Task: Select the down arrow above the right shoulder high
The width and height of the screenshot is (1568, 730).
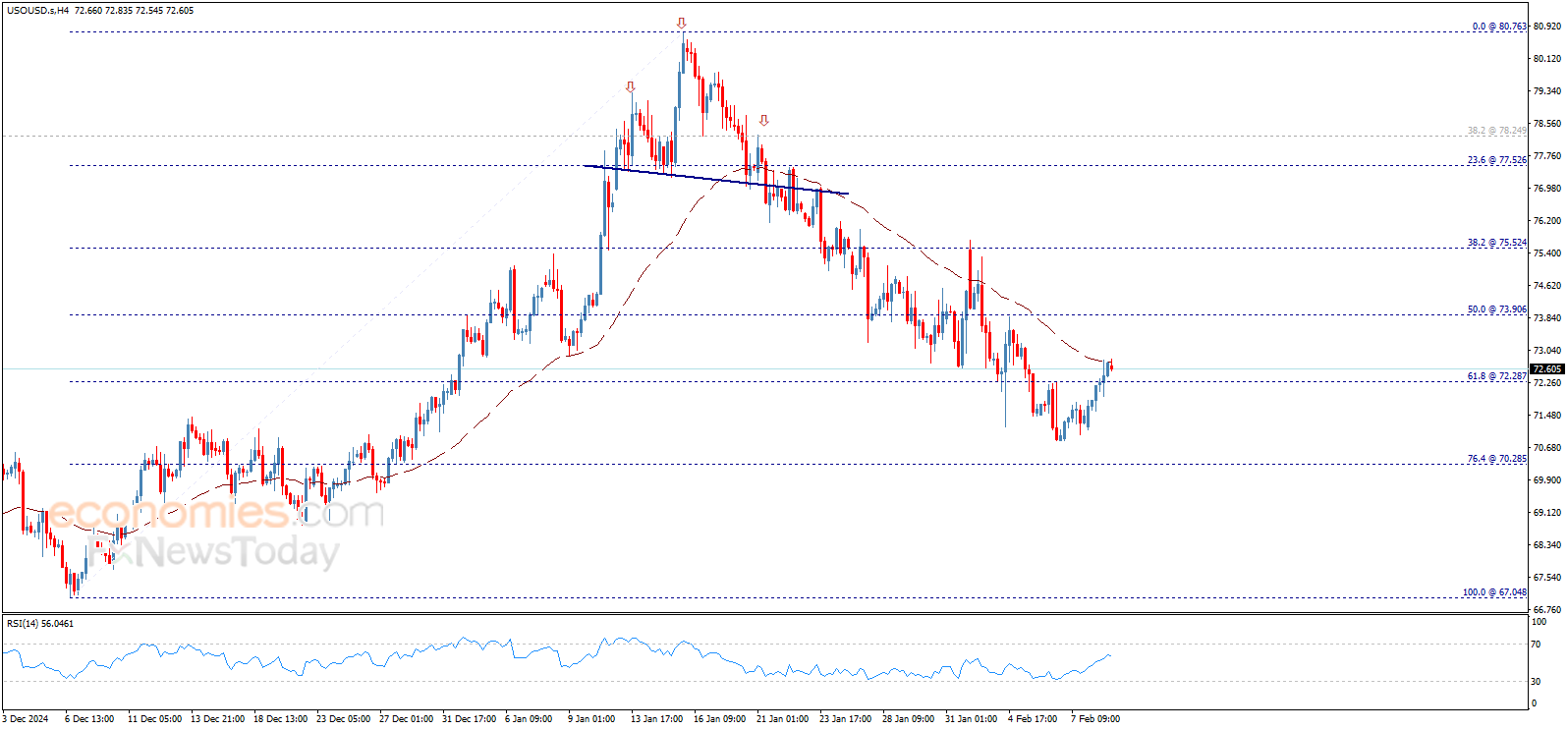Action: tap(763, 121)
